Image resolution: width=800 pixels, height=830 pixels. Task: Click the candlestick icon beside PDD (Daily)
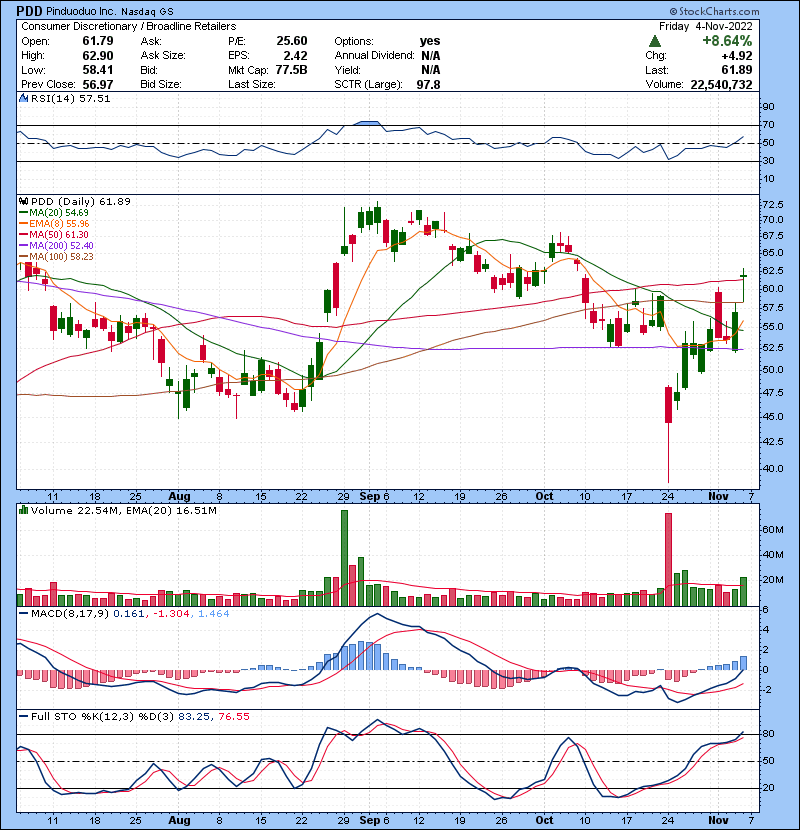(x=23, y=201)
